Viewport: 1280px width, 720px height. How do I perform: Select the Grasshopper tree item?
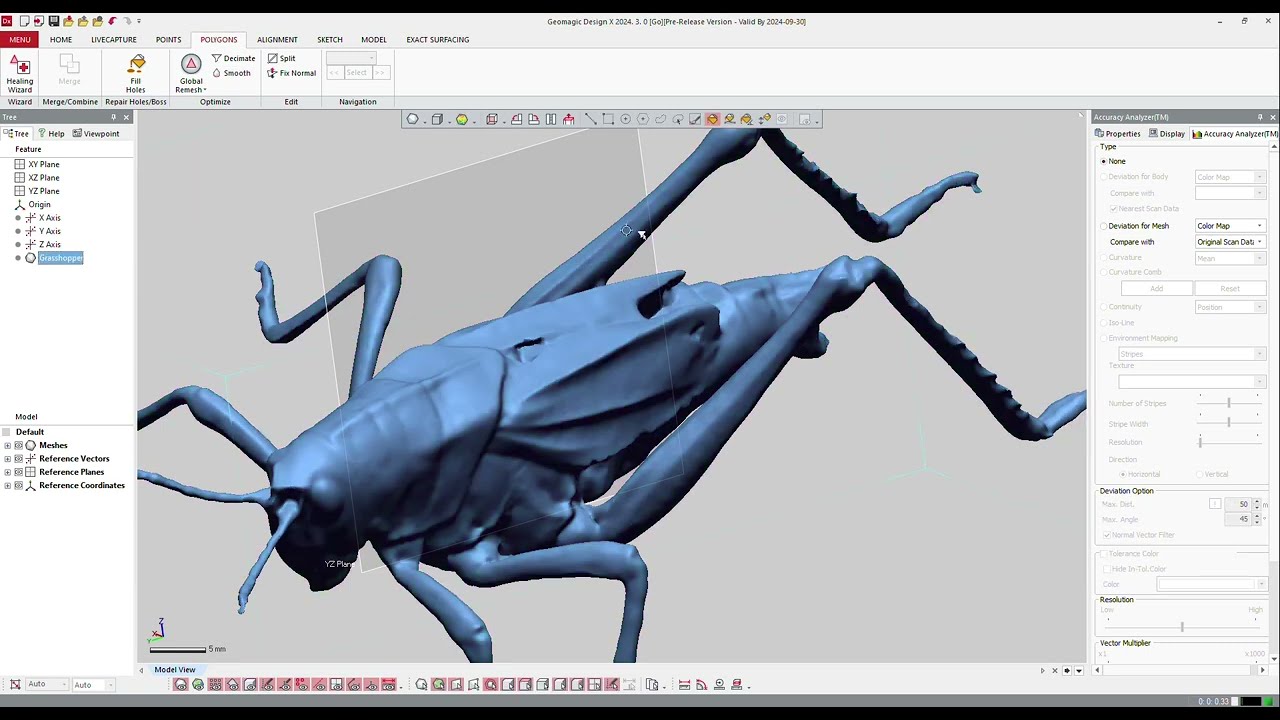(60, 258)
